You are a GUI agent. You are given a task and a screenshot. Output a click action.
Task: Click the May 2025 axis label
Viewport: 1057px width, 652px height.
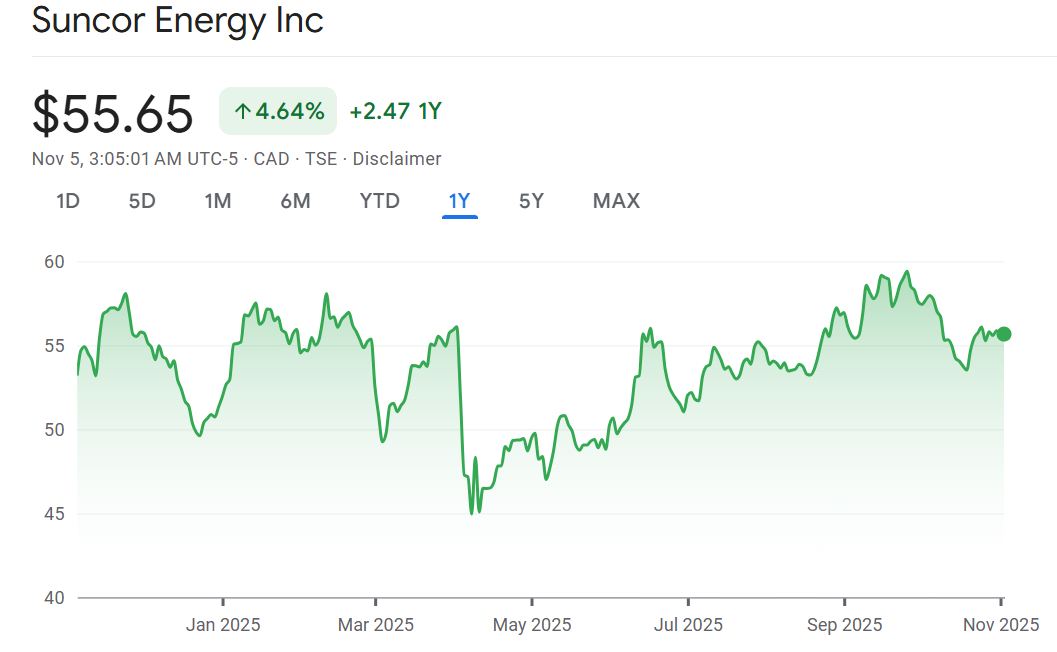[x=533, y=625]
